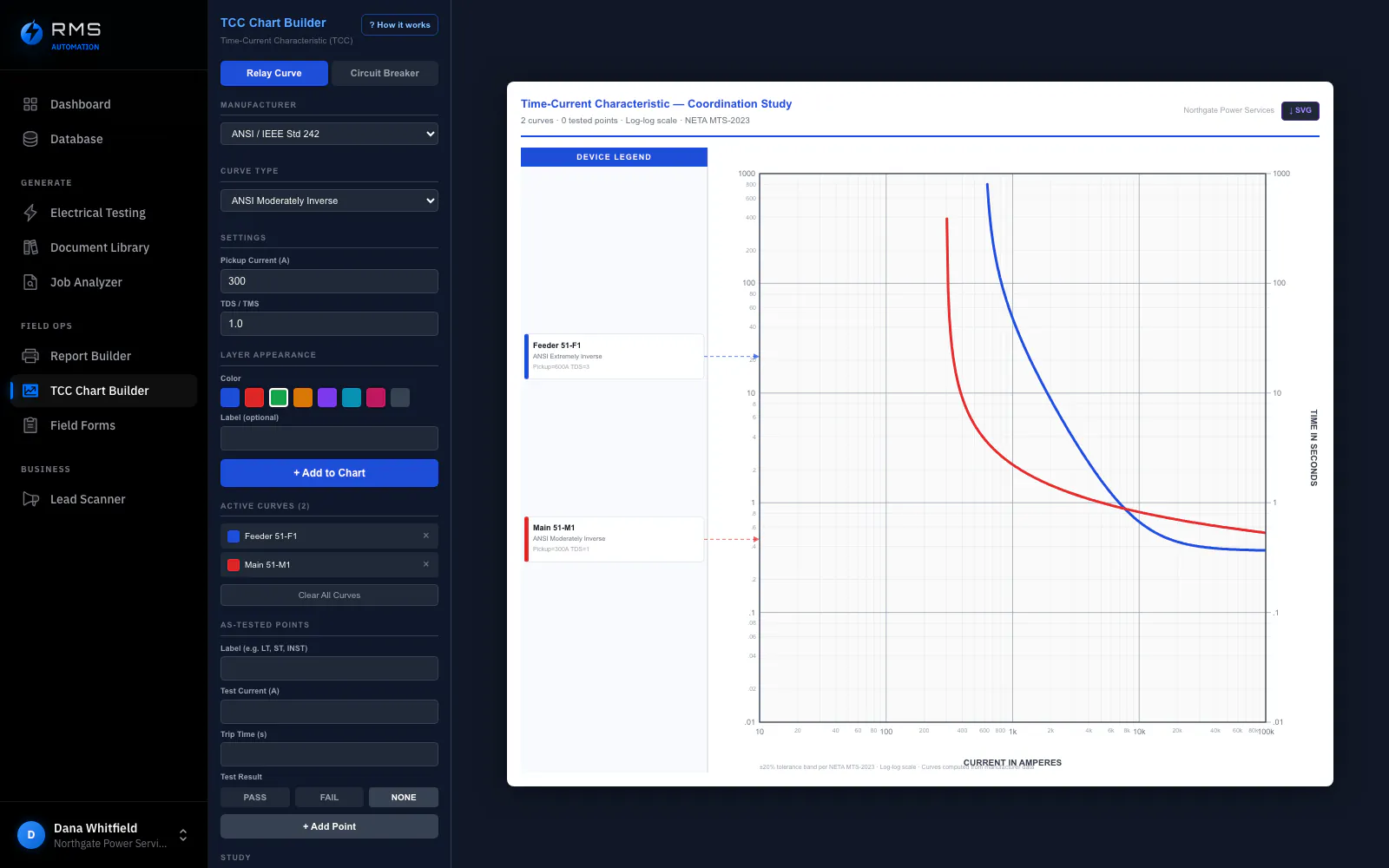Select Feeder 51-F1 legend card
This screenshot has height=868, width=1389.
click(614, 356)
